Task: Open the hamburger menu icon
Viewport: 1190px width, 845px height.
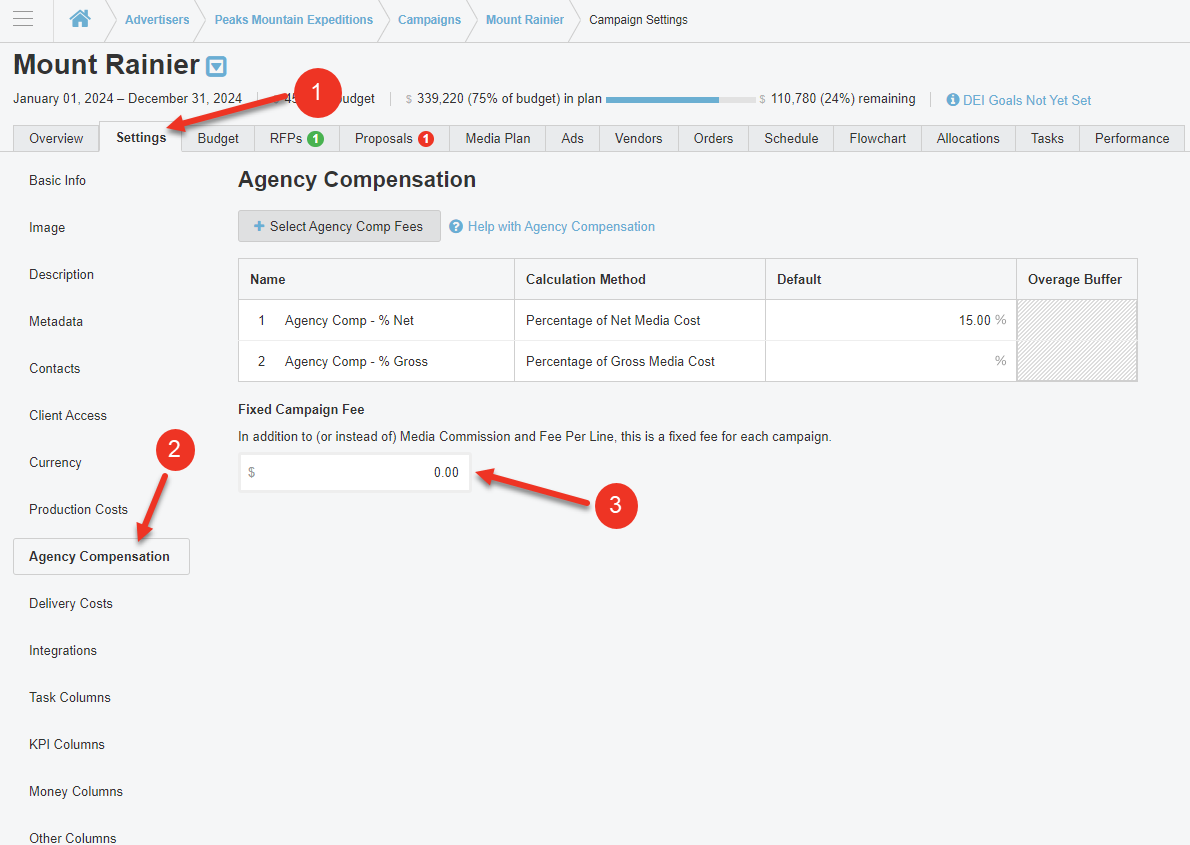Action: click(24, 19)
